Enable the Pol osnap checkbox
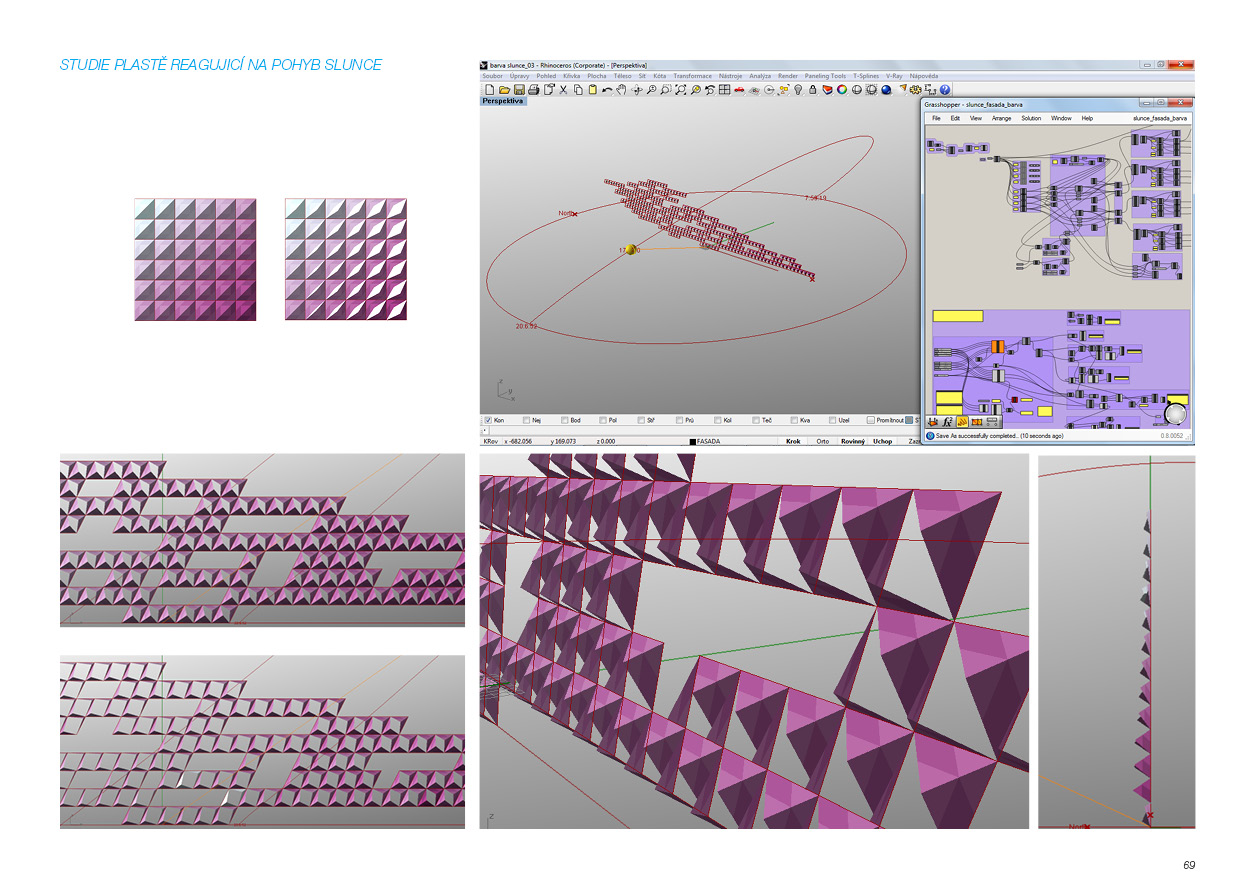This screenshot has width=1257, height=889. pyautogui.click(x=603, y=420)
